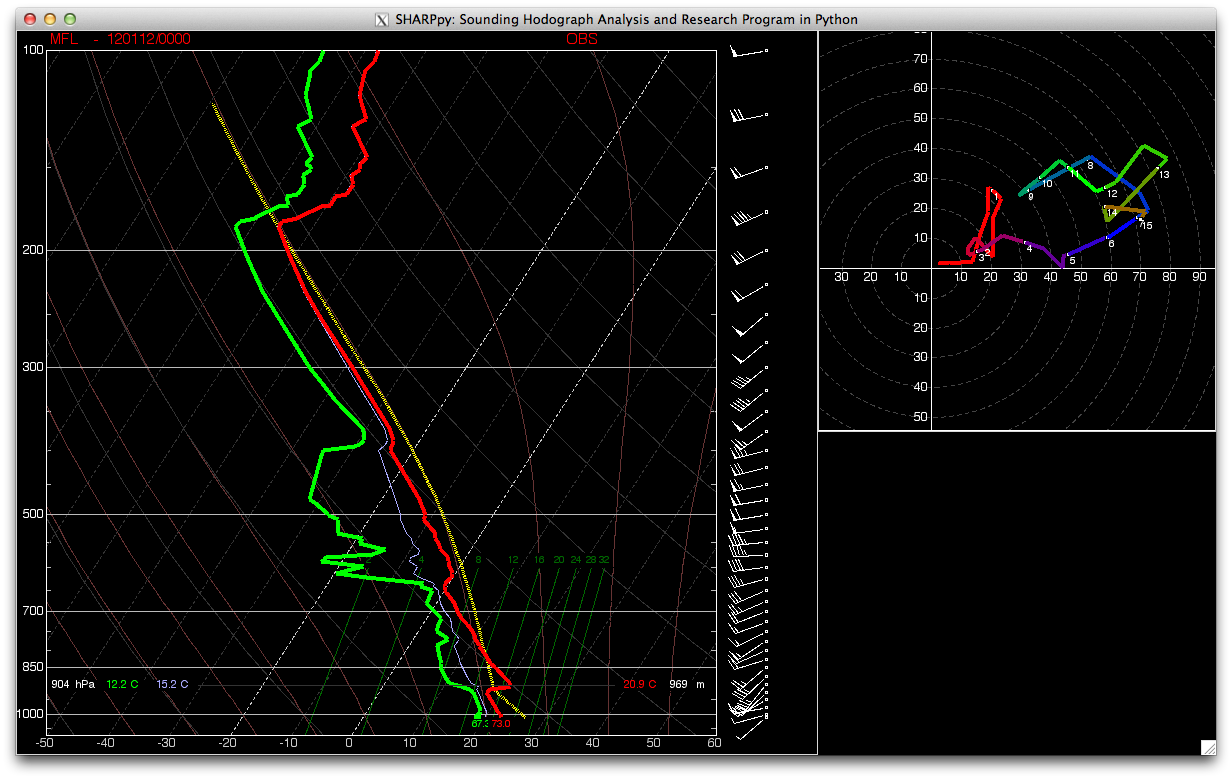Click the -30 skew-T temperature axis label
Image resolution: width=1232 pixels, height=779 pixels.
(x=166, y=743)
